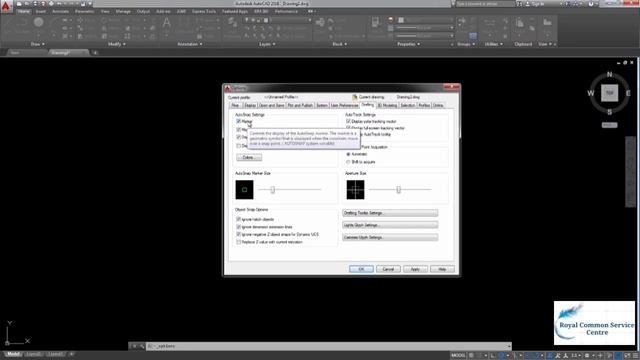Toggle Ignore hatch objects checkbox

(238, 219)
